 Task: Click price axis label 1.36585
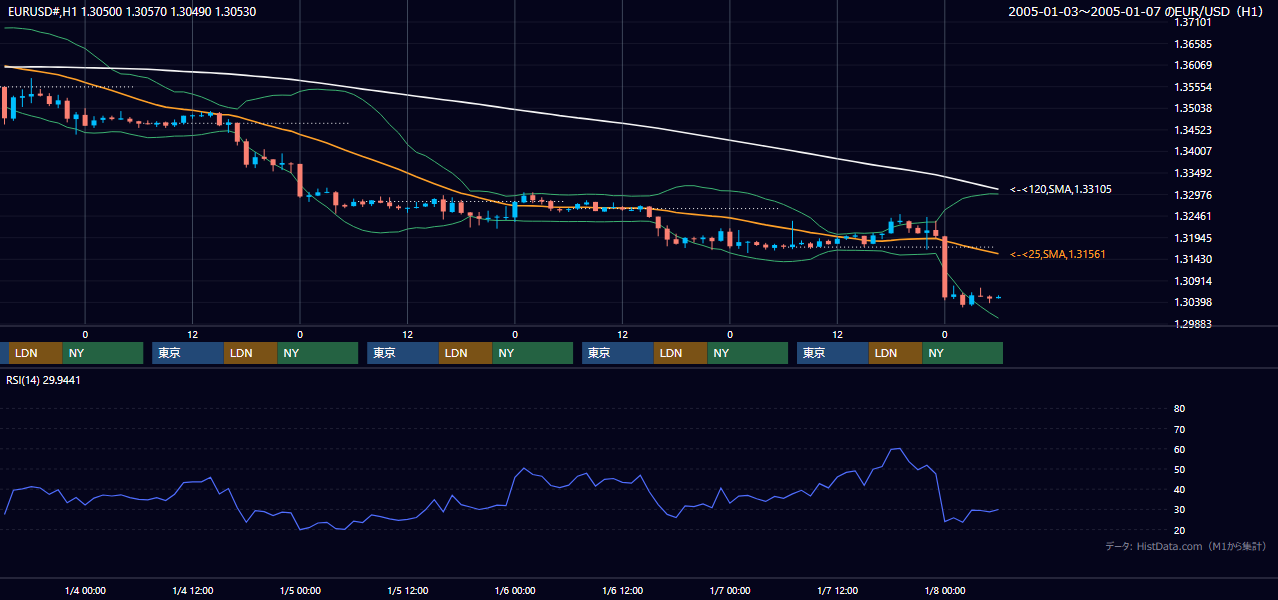coord(1193,44)
